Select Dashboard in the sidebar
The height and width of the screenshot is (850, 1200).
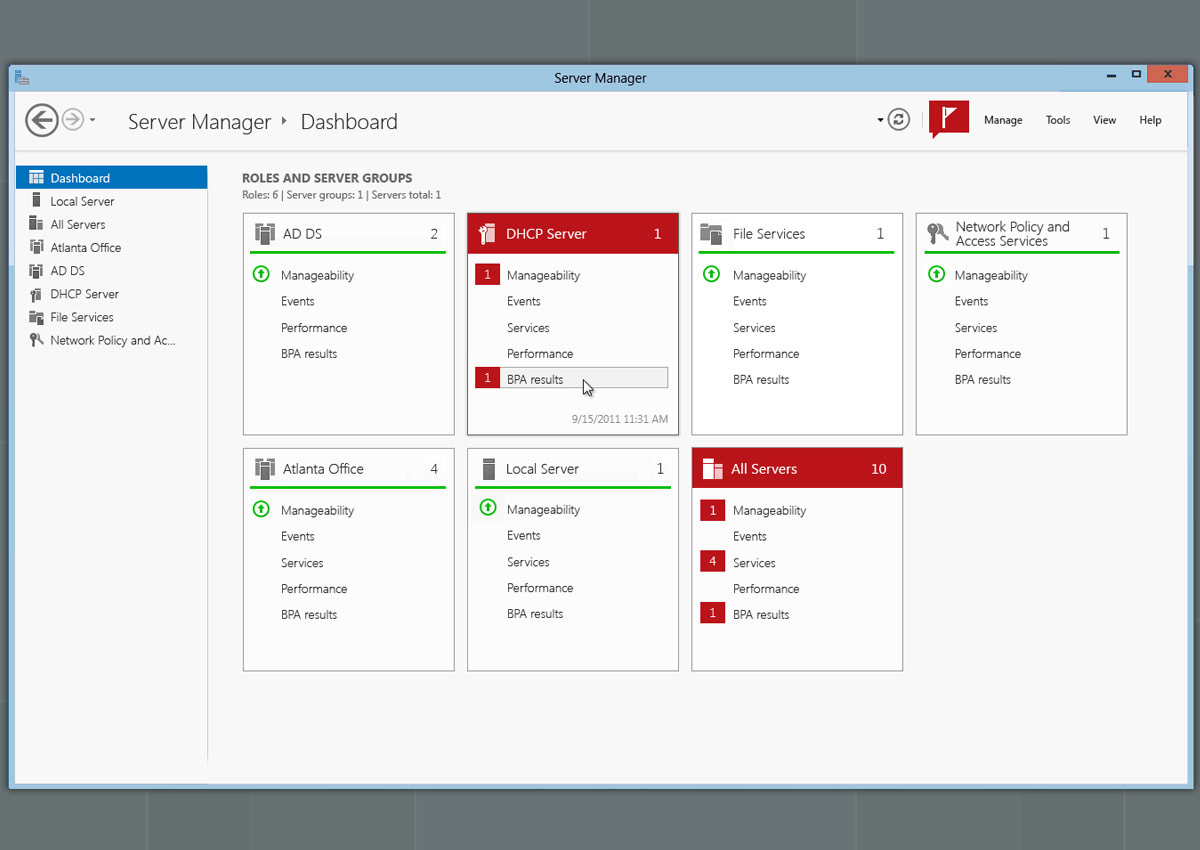(111, 178)
